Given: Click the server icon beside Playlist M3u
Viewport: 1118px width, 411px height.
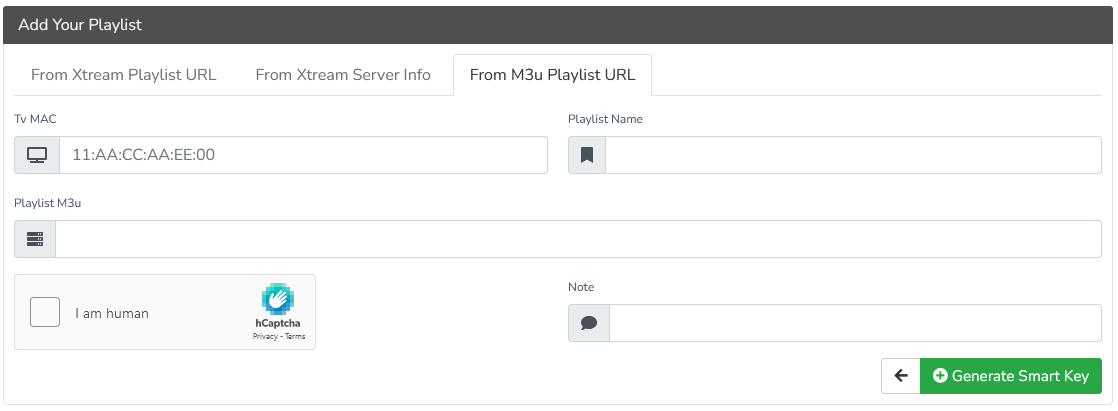Looking at the screenshot, I should click(35, 239).
